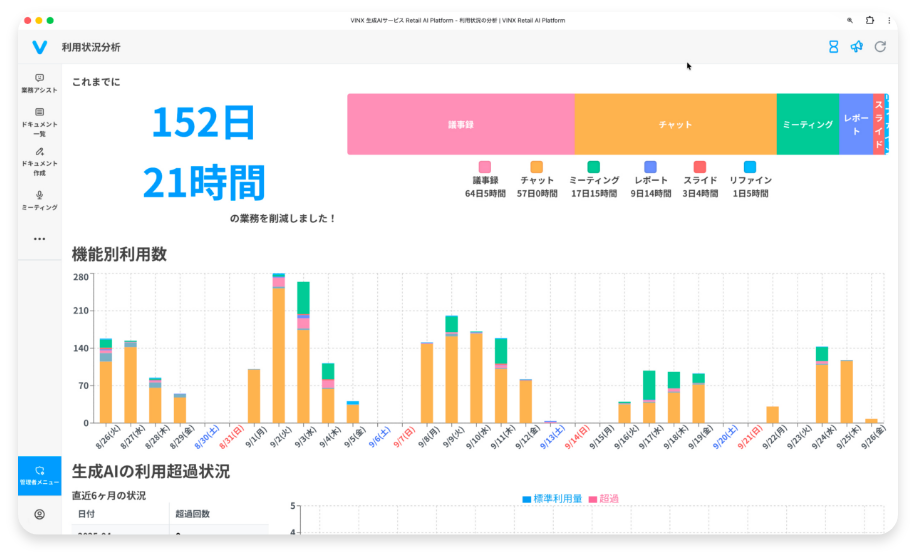The image size is (916, 559).
Task: Click the チャット segment in usage bar
Action: [x=675, y=125]
